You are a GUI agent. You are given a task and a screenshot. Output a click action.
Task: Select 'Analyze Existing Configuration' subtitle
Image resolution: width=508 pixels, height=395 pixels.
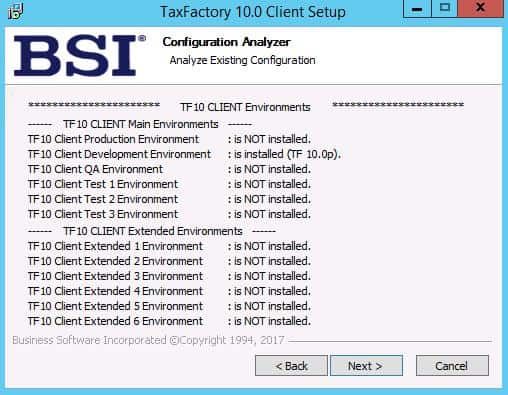242,60
